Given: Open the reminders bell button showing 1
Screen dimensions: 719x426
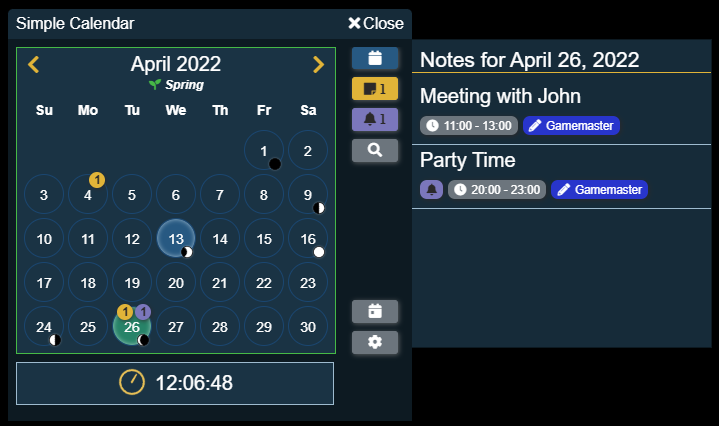Looking at the screenshot, I should [x=375, y=120].
